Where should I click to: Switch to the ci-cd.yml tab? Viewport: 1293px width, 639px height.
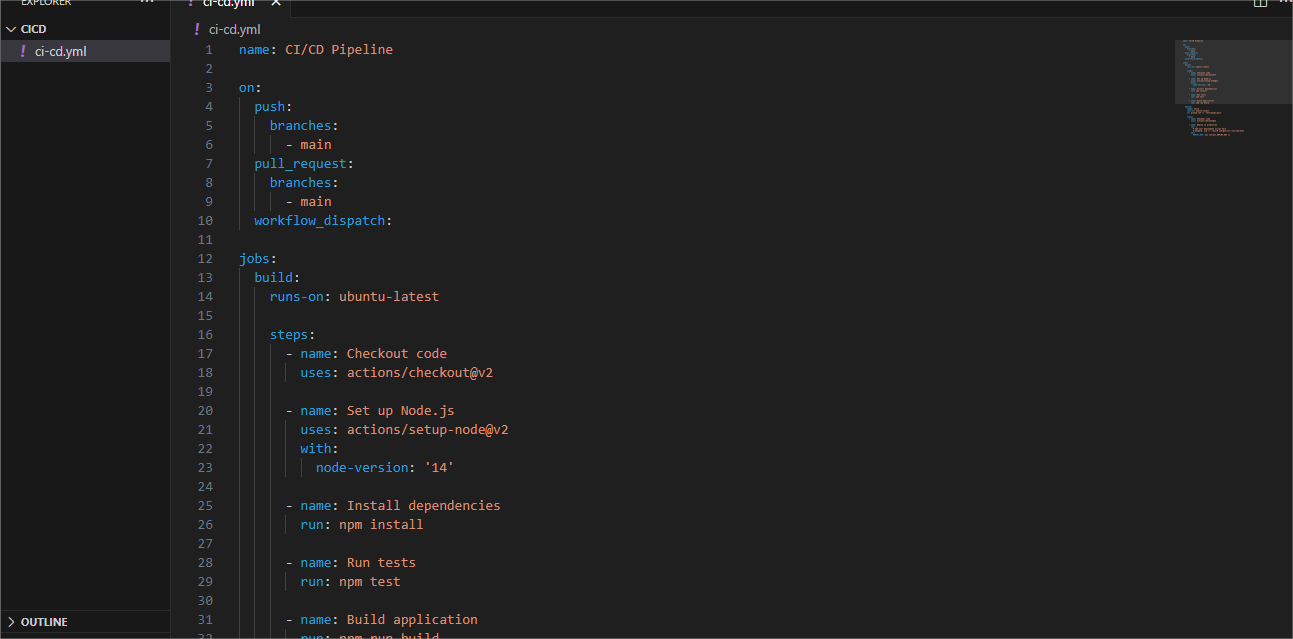[228, 4]
